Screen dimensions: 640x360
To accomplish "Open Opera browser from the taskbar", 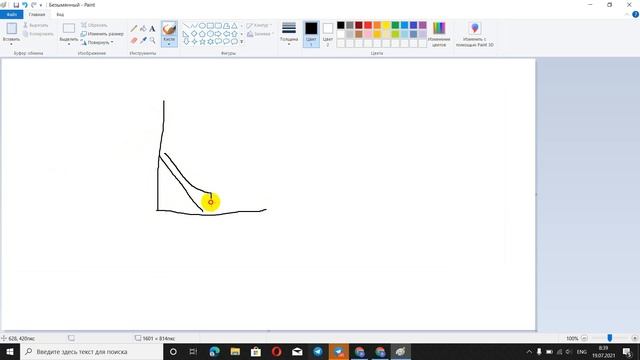I will tap(276, 351).
